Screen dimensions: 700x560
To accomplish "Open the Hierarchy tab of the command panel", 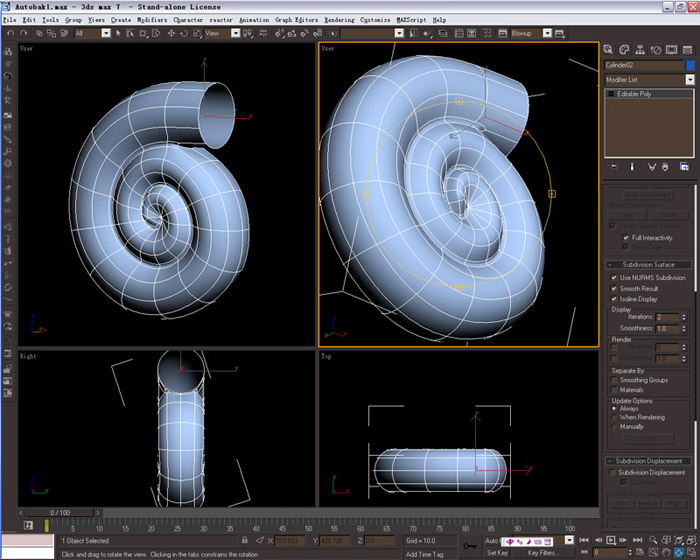I will tap(640, 50).
